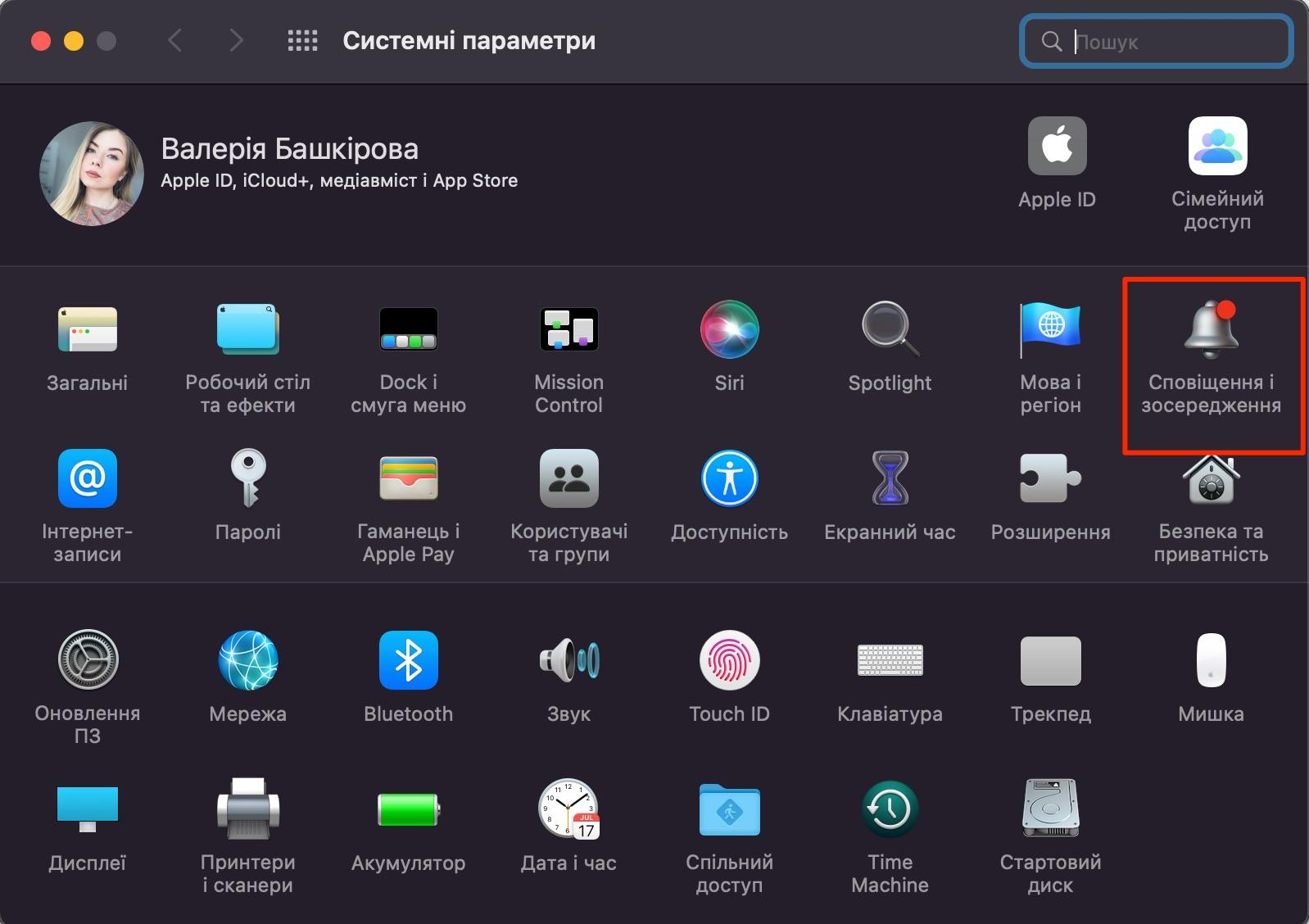The height and width of the screenshot is (924, 1309).
Task: Open Користувачі та групи preferences
Action: 568,478
